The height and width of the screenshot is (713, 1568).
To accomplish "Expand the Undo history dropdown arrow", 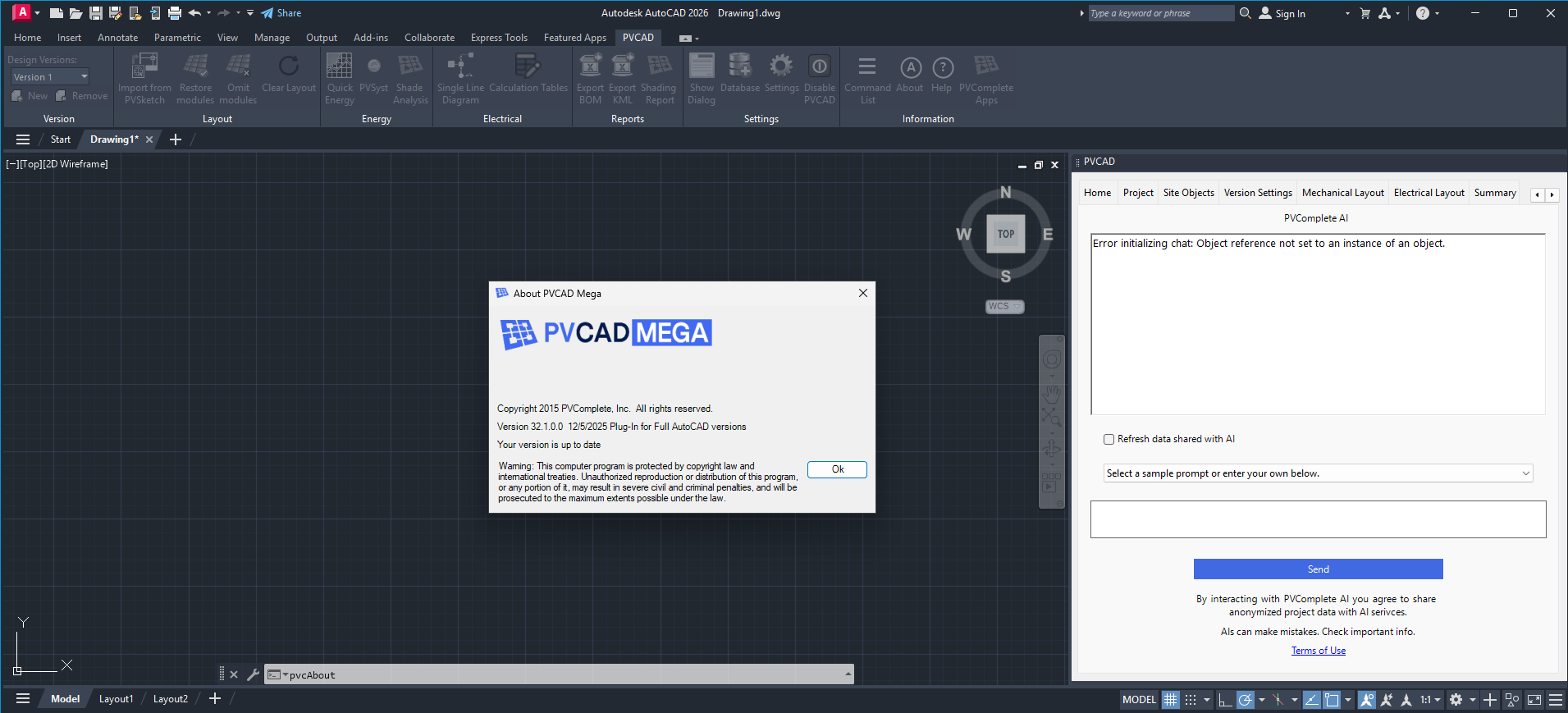I will point(208,13).
